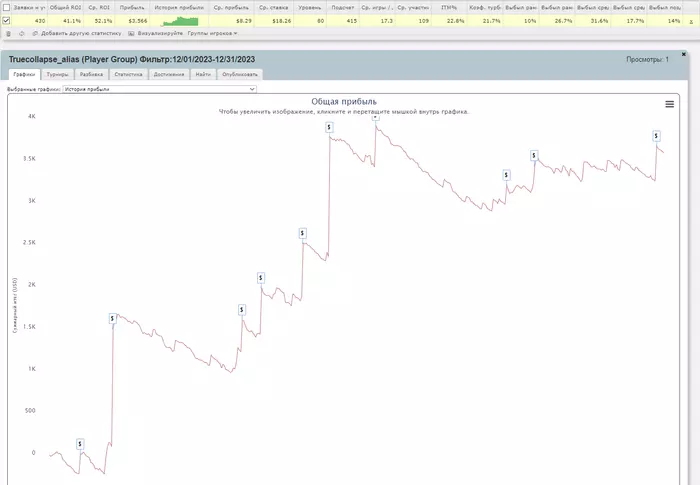Click the x remove link at row end
The image size is (700, 485).
[691, 21]
